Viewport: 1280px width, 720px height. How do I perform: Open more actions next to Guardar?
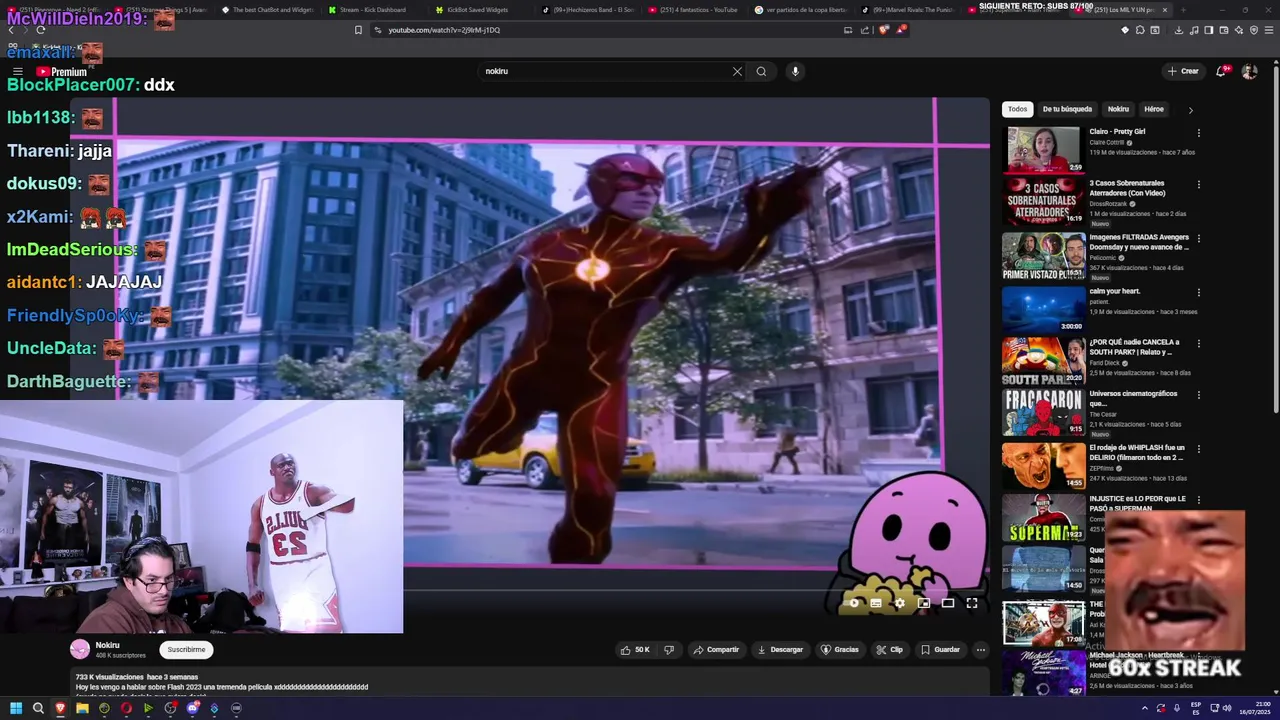pos(981,650)
